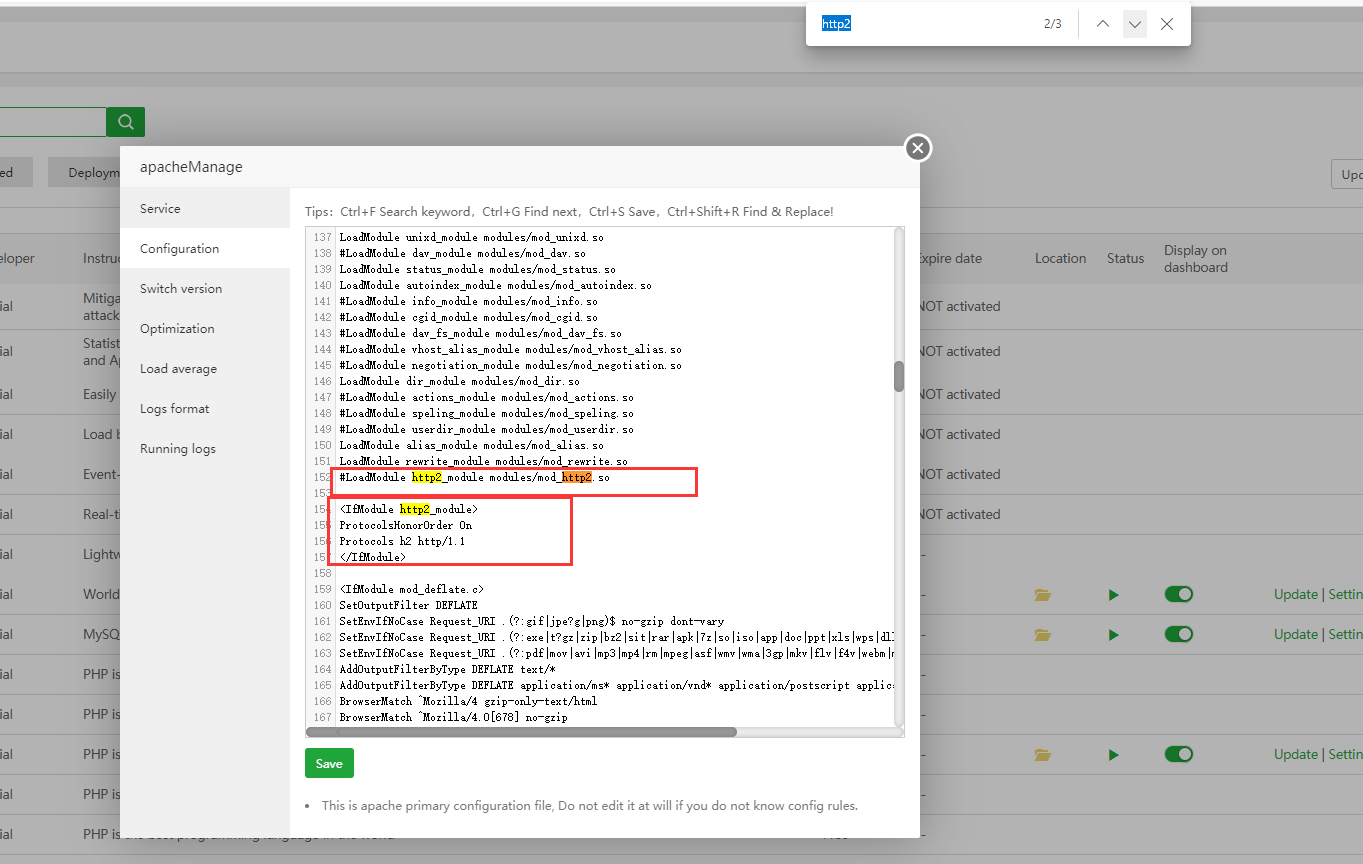This screenshot has width=1363, height=864.
Task: Toggle dashboard display for the World row
Action: click(1179, 594)
